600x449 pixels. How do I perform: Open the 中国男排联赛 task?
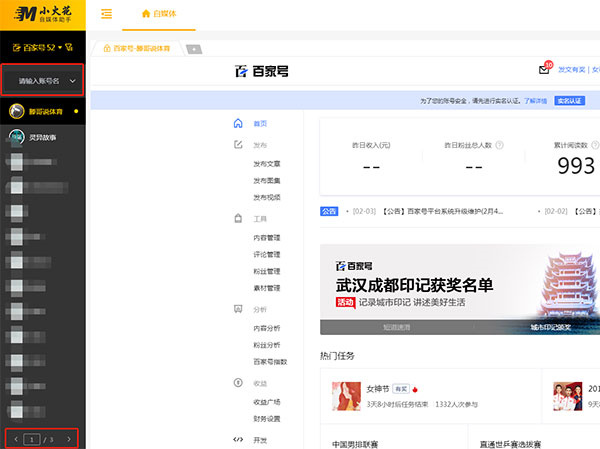tap(355, 444)
